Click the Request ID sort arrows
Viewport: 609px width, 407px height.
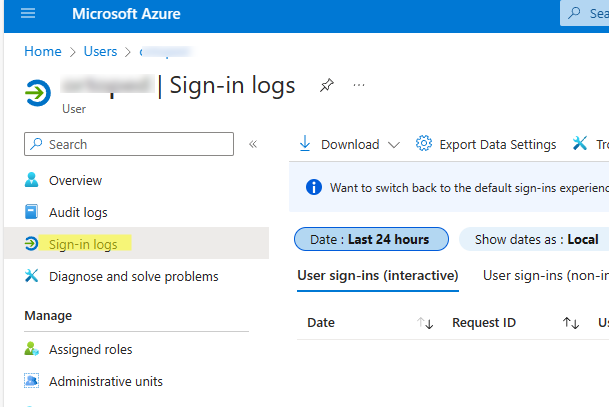point(571,323)
